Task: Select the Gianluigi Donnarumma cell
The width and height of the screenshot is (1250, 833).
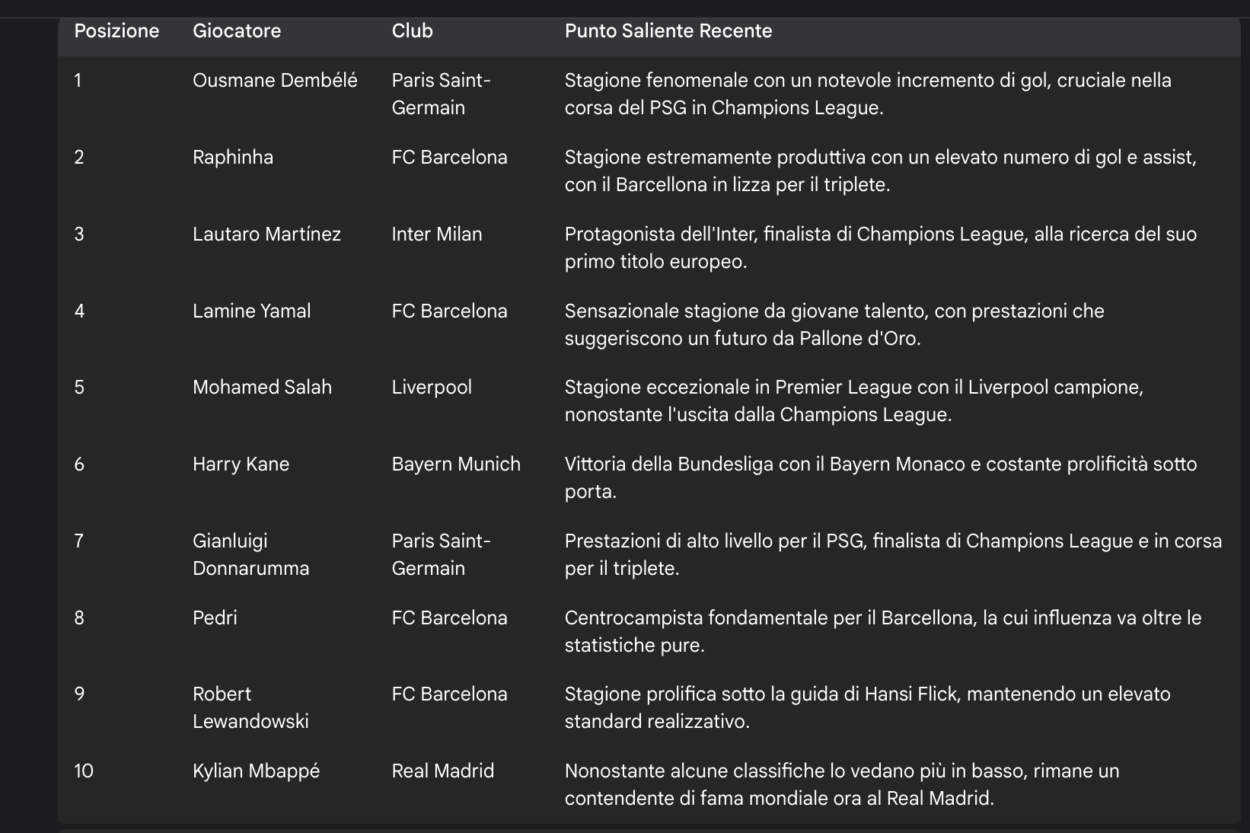Action: (x=252, y=555)
